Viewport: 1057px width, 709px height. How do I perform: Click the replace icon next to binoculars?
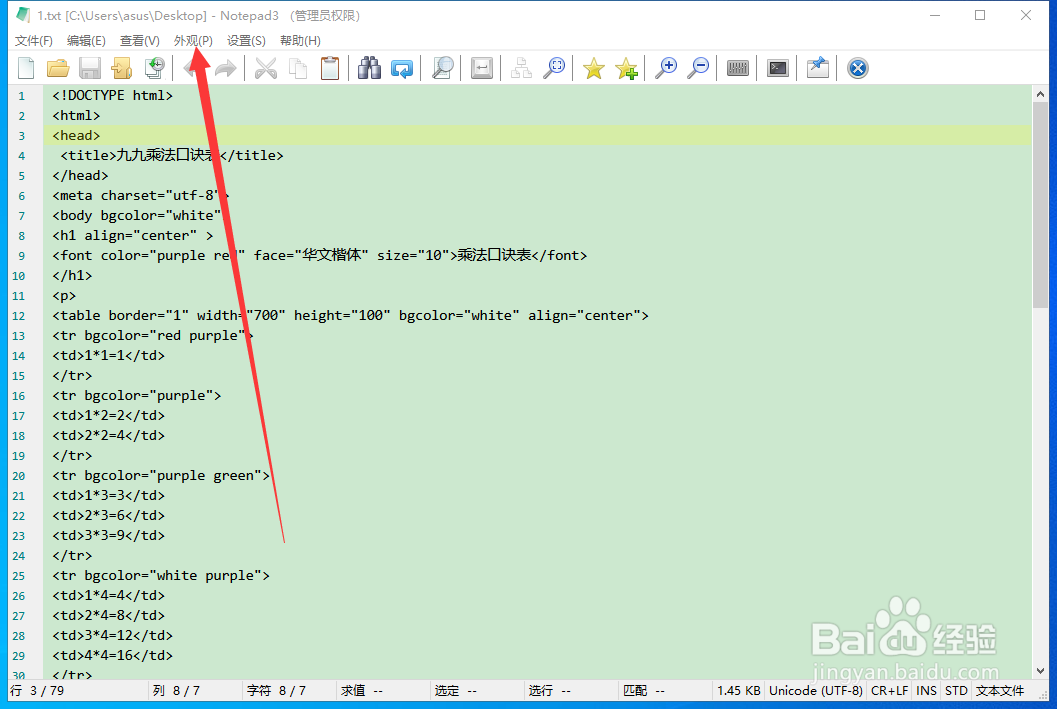click(x=402, y=68)
